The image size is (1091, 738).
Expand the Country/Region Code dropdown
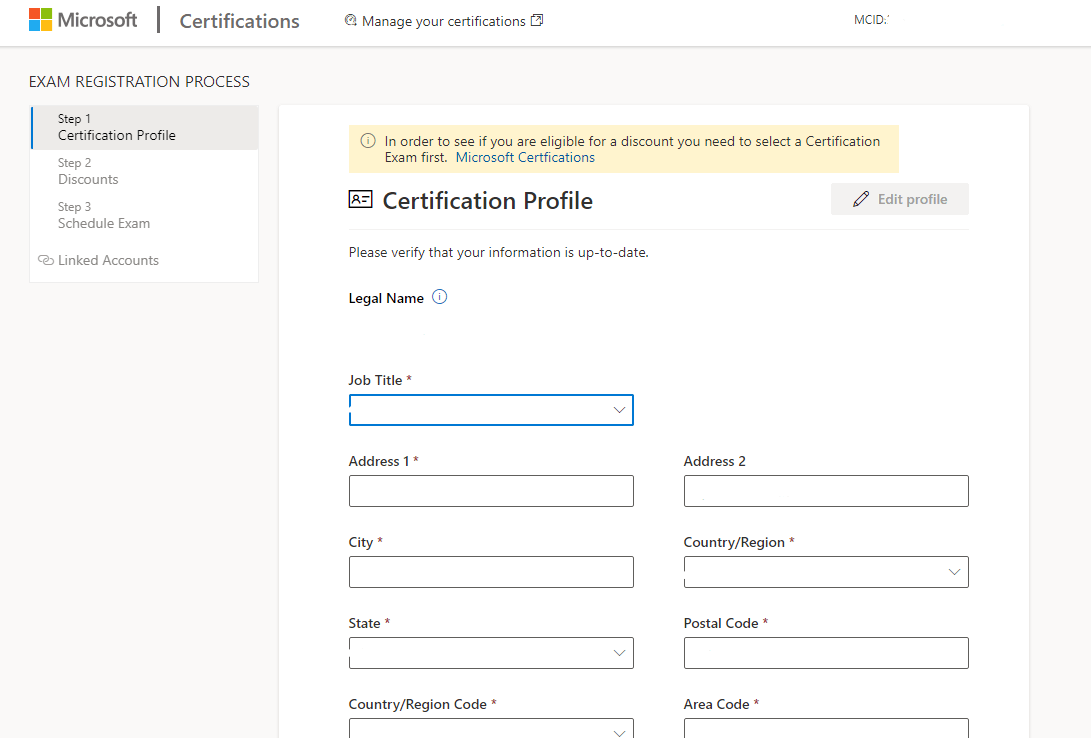point(491,728)
